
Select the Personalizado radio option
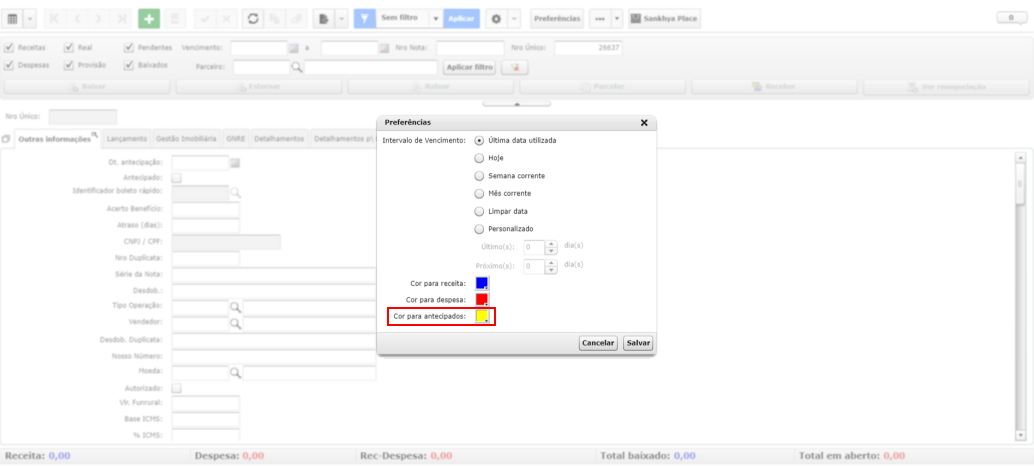(479, 229)
